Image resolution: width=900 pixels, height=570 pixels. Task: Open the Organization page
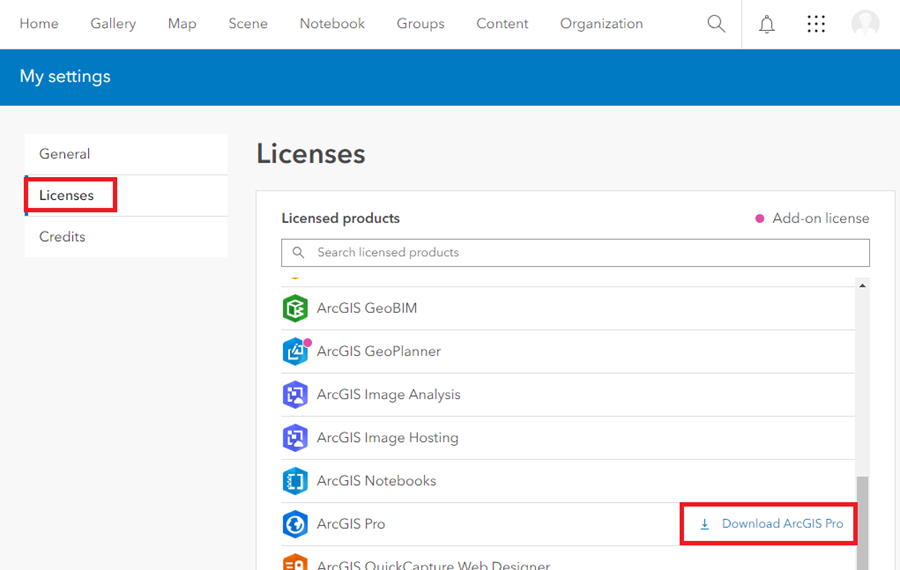coord(602,24)
